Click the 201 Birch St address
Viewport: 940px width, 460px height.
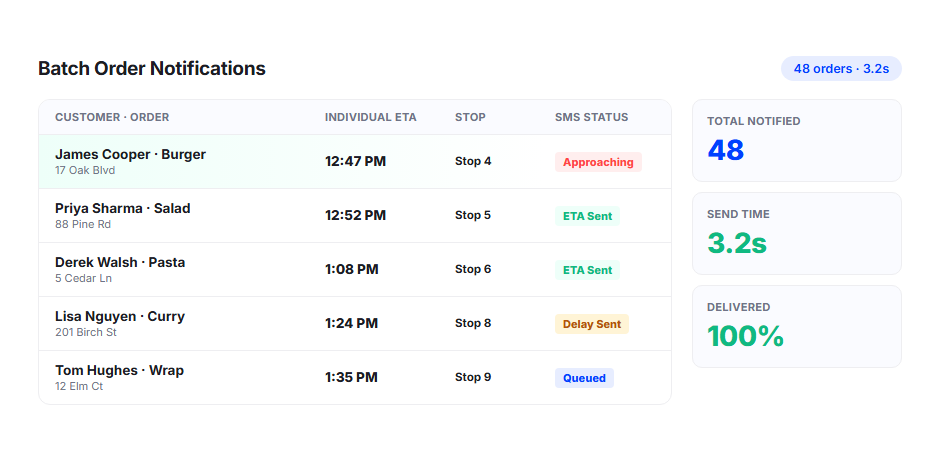click(86, 332)
